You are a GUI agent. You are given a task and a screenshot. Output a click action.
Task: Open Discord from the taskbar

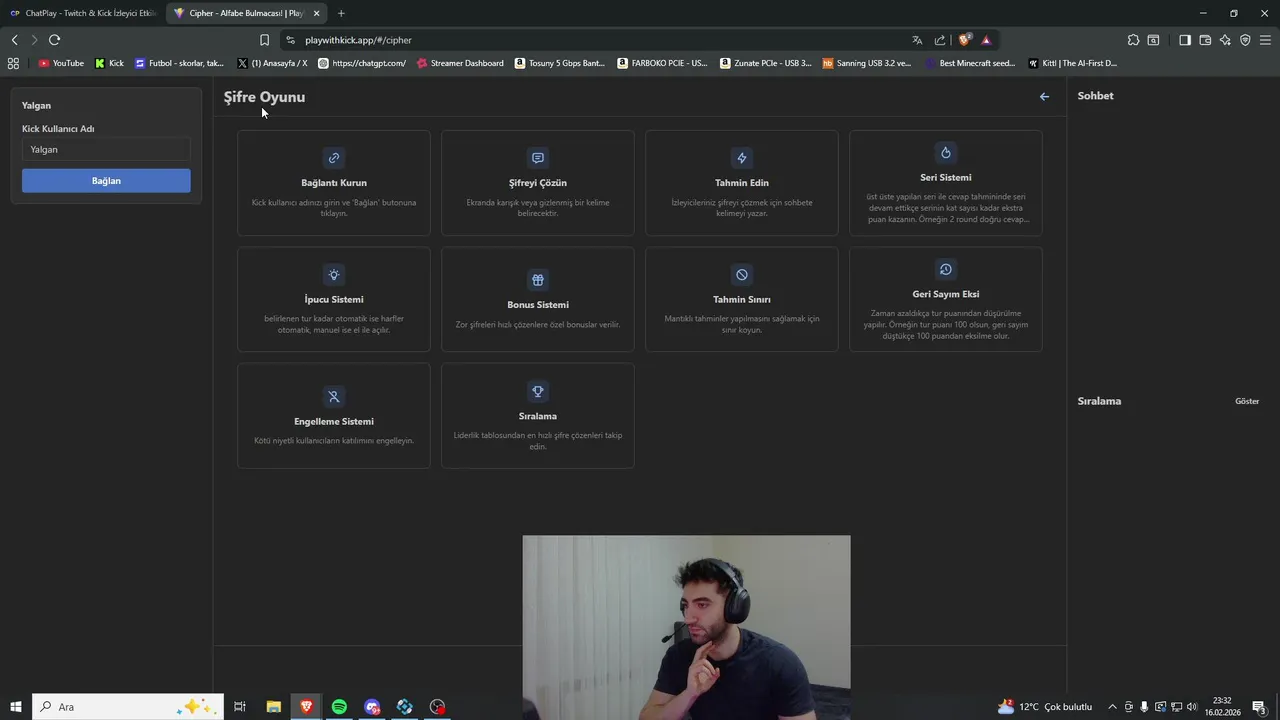pyautogui.click(x=372, y=707)
